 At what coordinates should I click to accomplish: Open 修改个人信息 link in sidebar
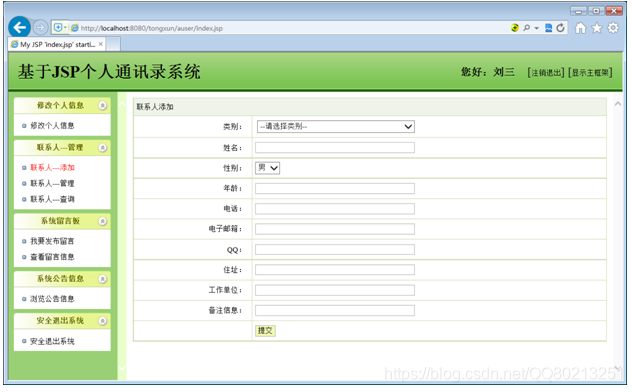pos(52,126)
